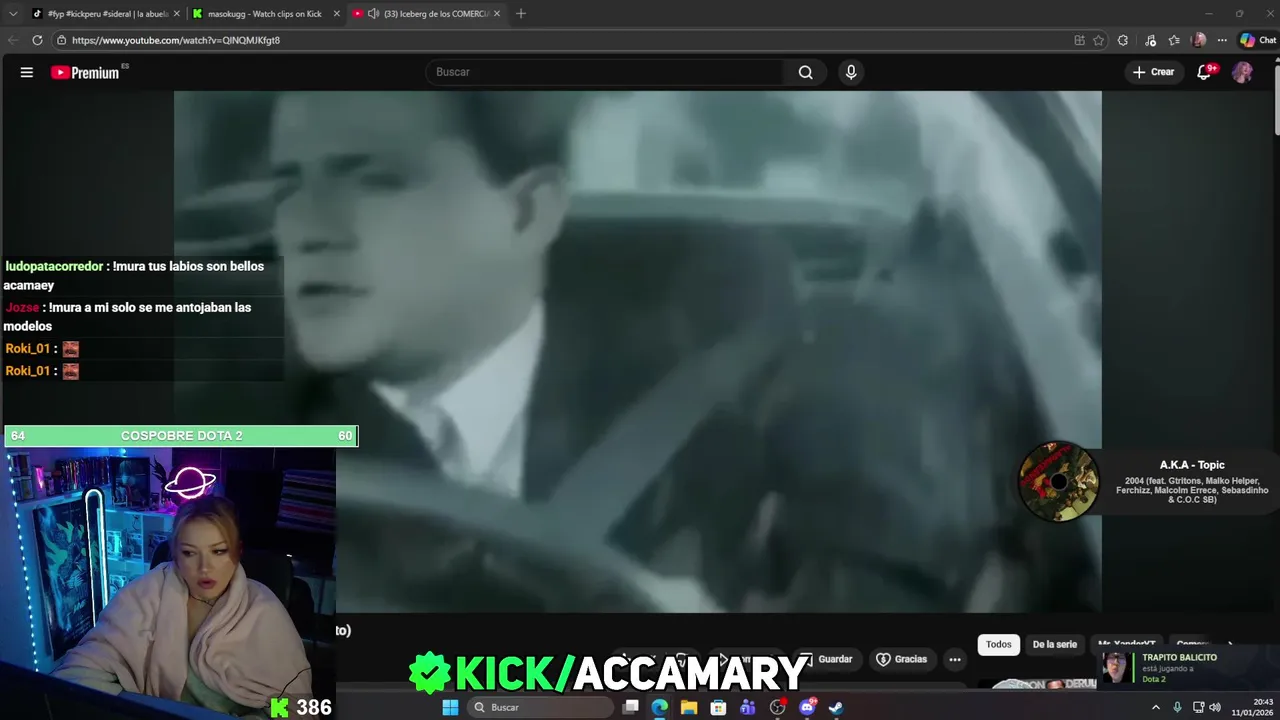Open the YouTube account avatar menu
Screen dimensions: 1280x720
click(1242, 72)
